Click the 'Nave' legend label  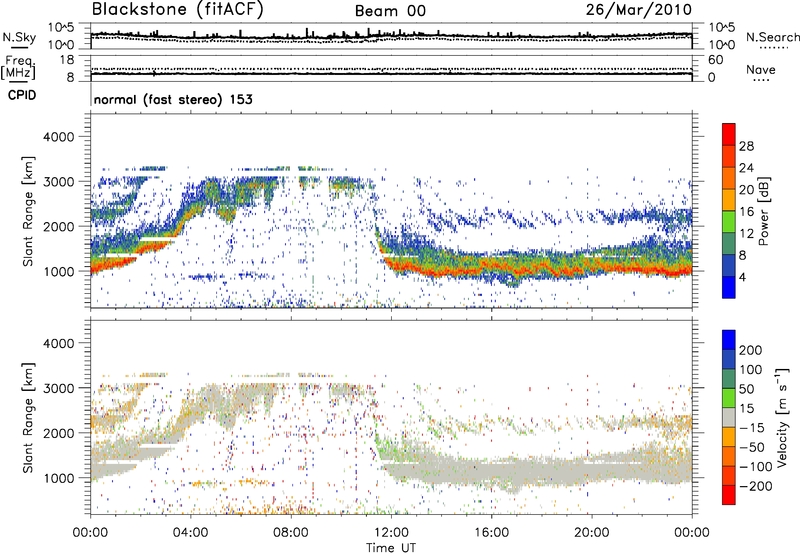point(761,70)
